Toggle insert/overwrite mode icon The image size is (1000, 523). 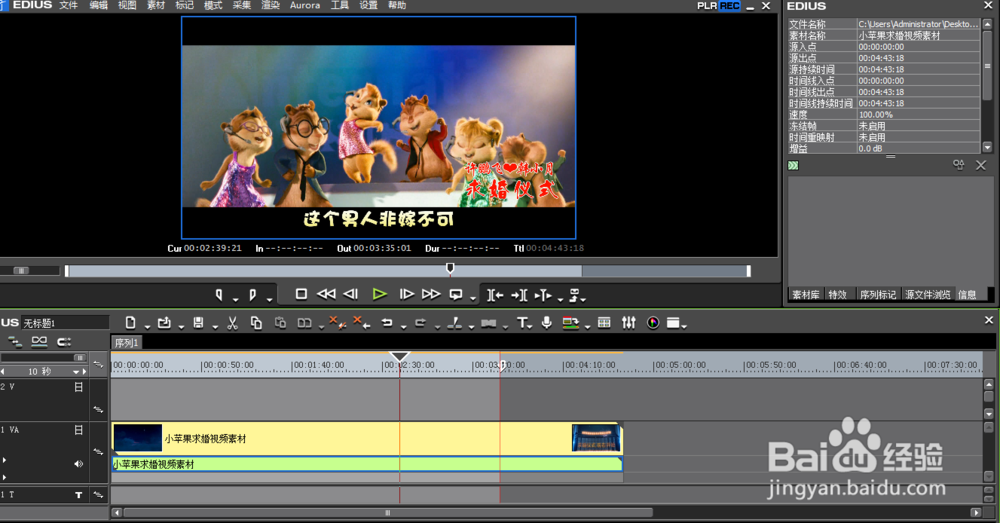15,342
